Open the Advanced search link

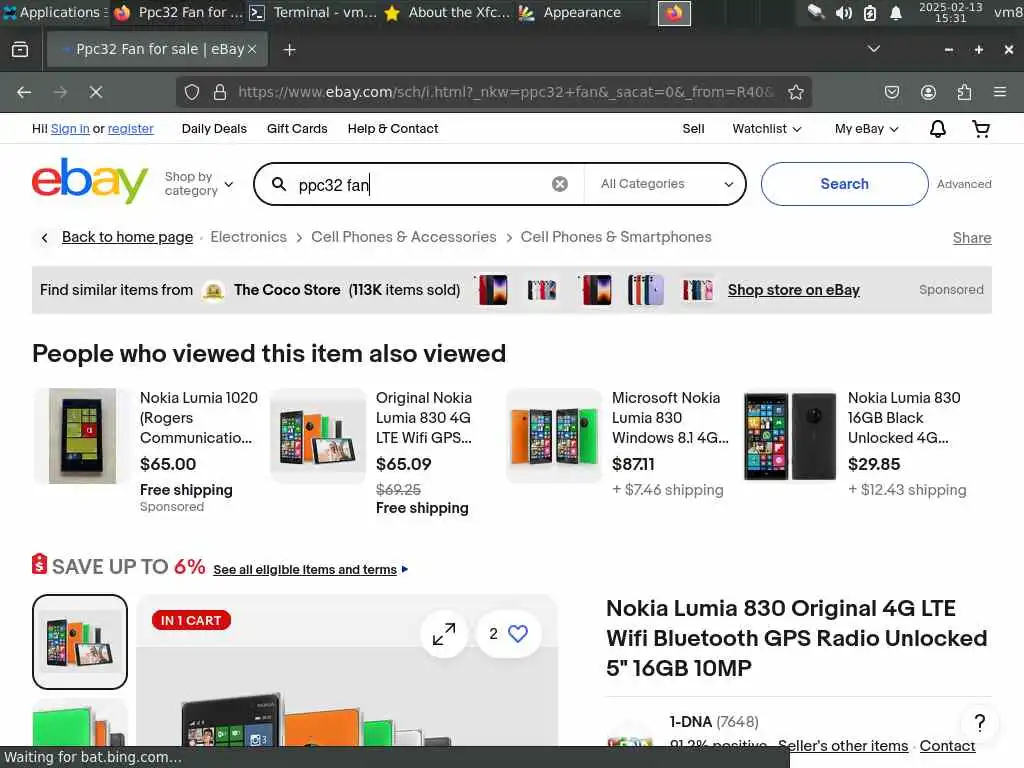click(964, 184)
